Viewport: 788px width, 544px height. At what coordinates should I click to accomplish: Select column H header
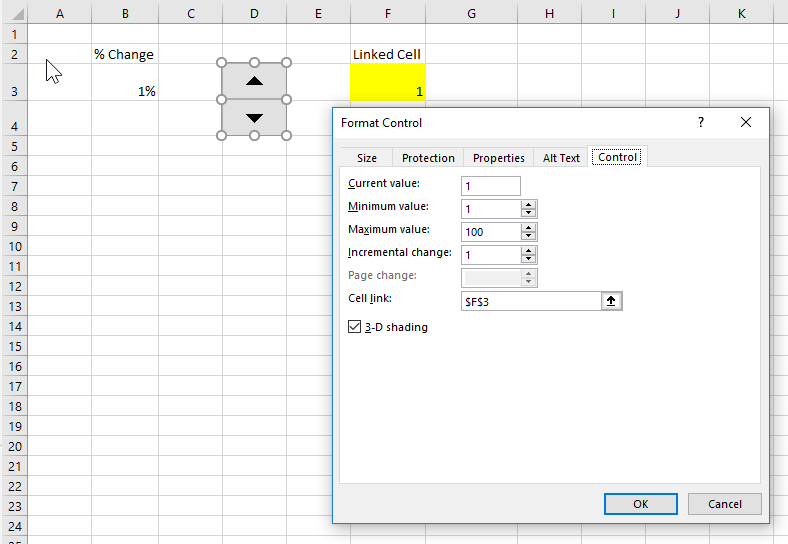coord(549,14)
